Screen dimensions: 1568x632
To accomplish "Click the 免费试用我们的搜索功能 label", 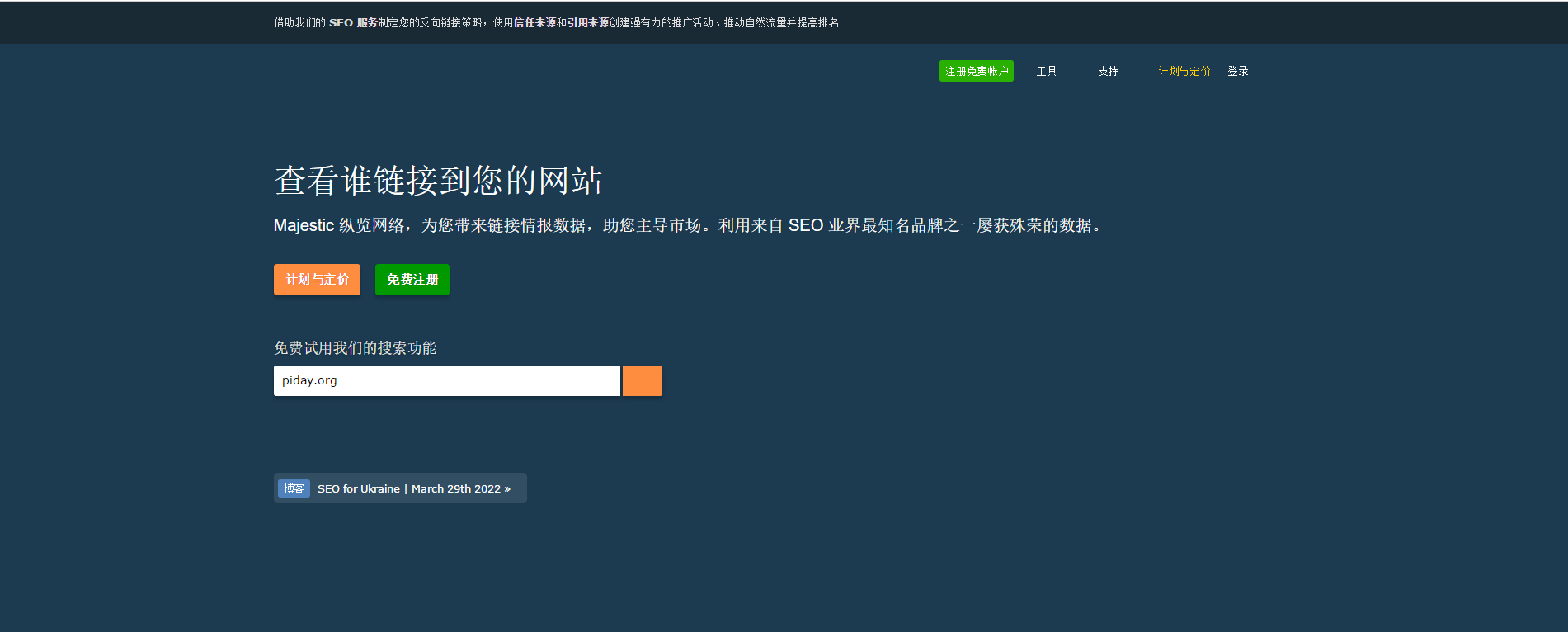I will point(356,348).
